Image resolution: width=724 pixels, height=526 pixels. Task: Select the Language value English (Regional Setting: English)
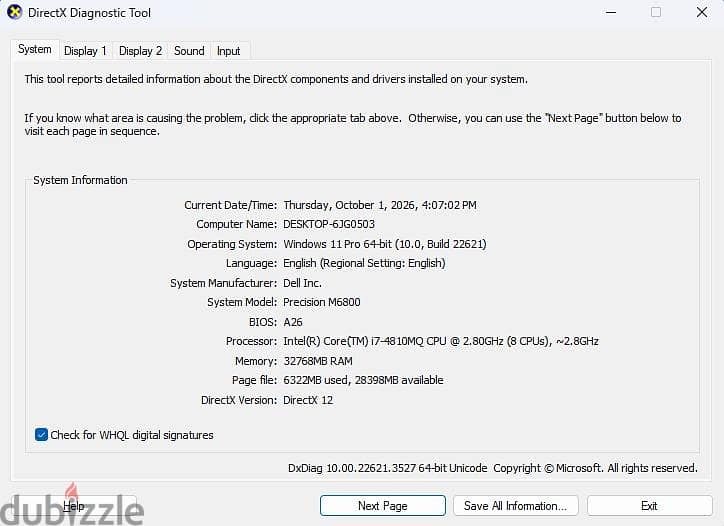(x=364, y=263)
